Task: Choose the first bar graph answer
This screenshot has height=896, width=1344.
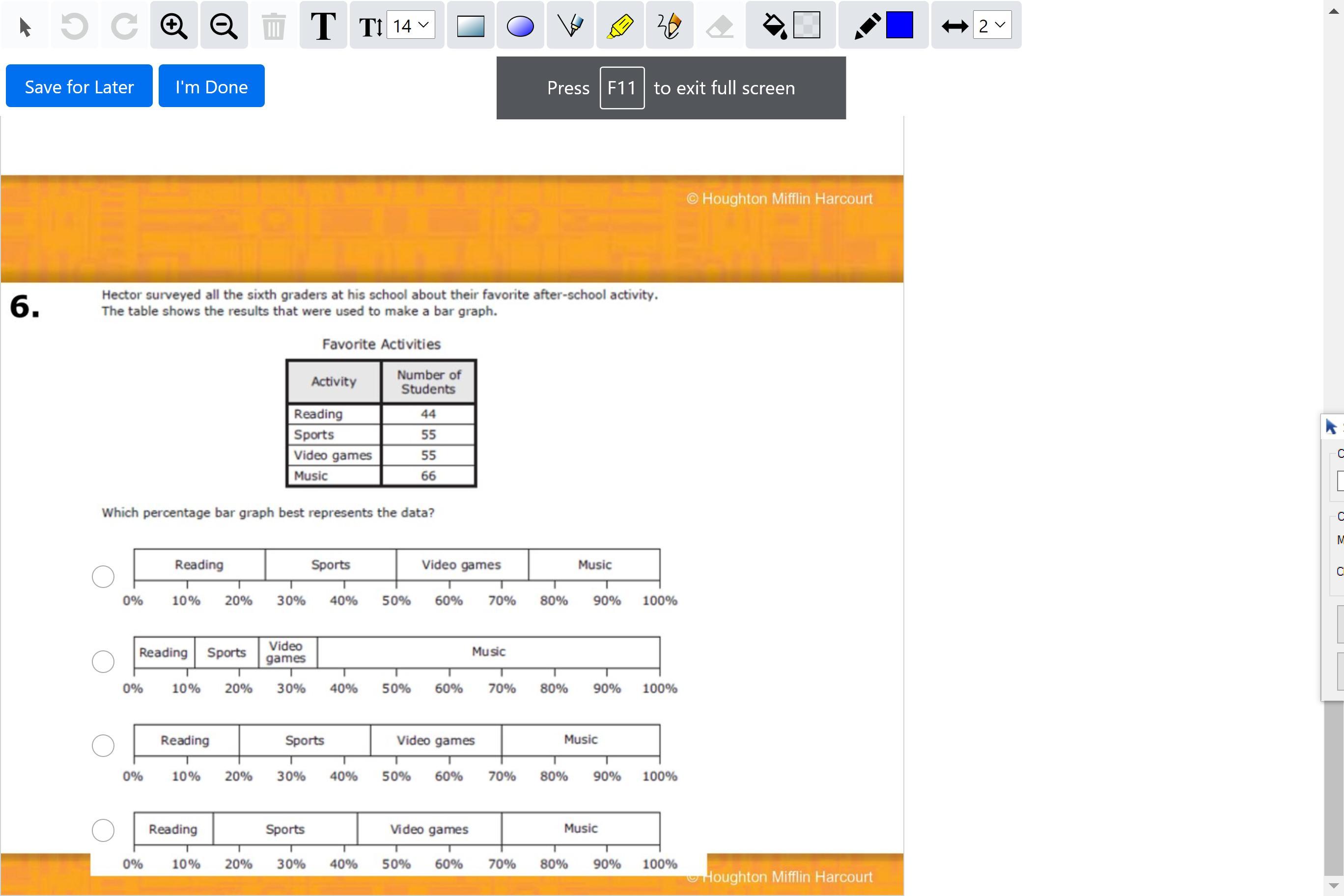Action: 103,577
